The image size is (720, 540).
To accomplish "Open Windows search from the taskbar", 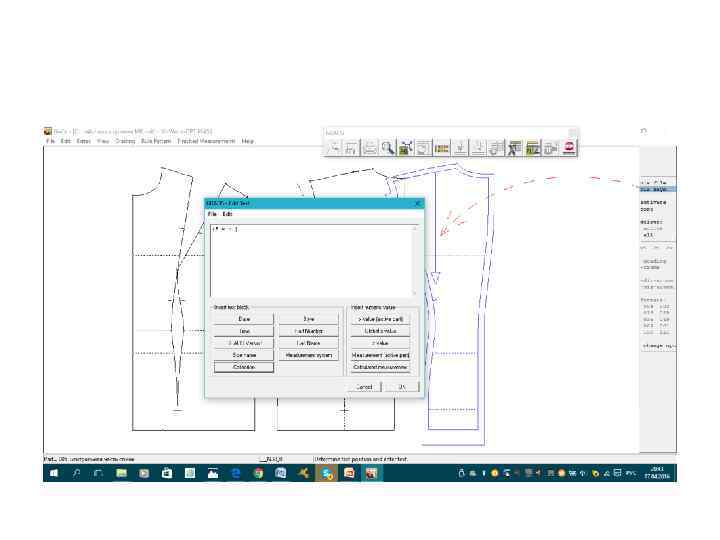I will [x=76, y=473].
